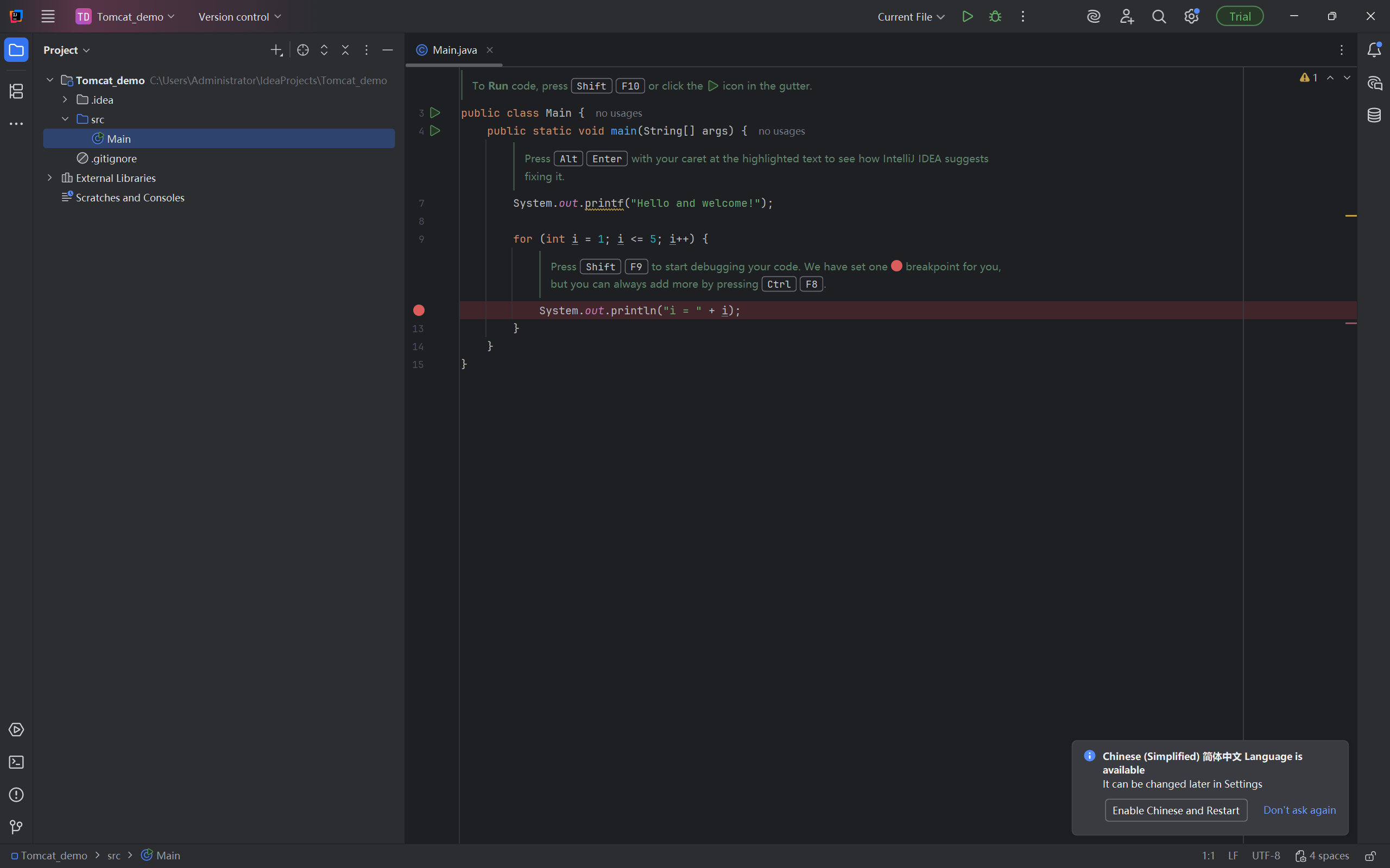Click Expand All in Project panel

pyautogui.click(x=324, y=50)
